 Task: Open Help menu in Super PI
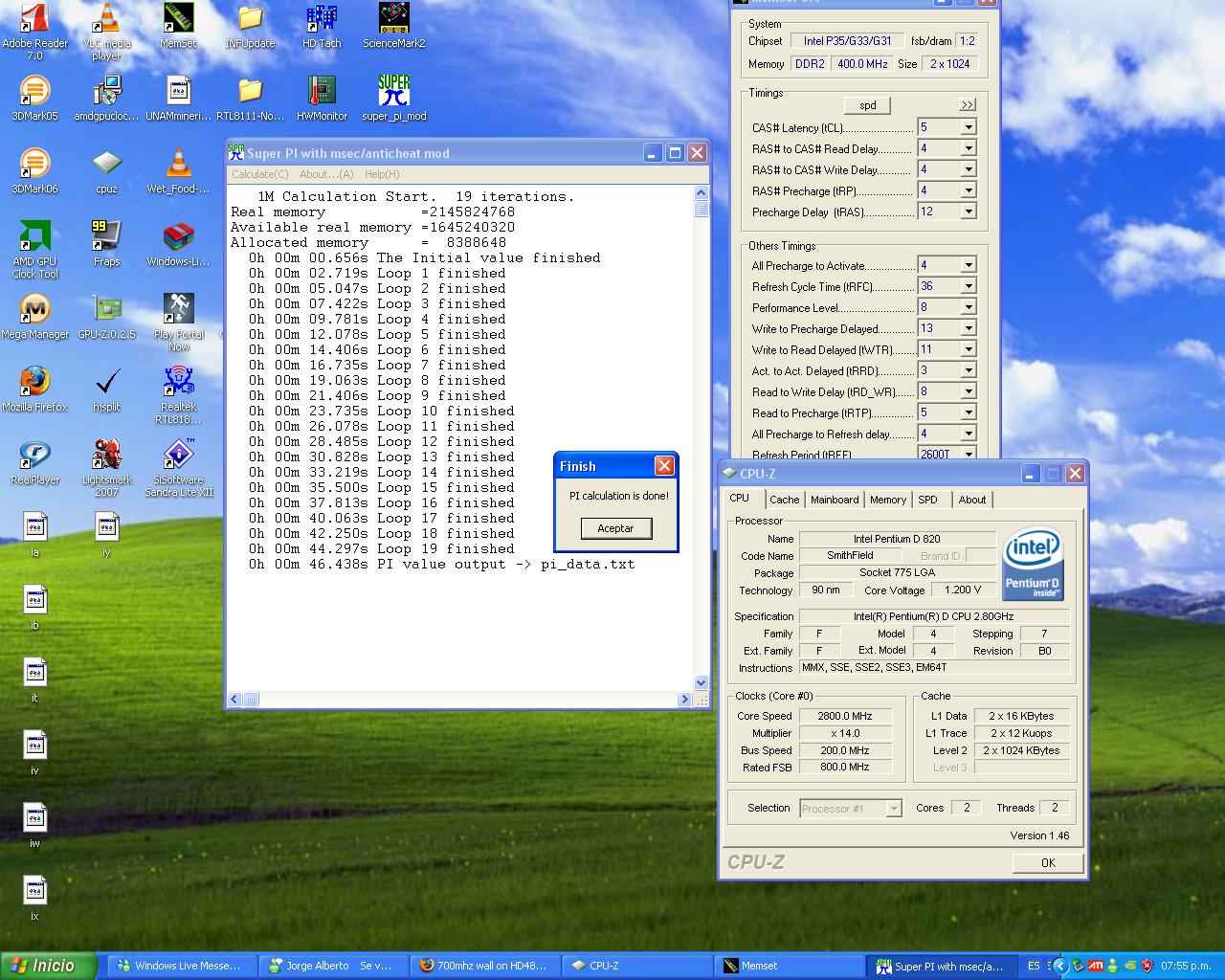coord(382,174)
